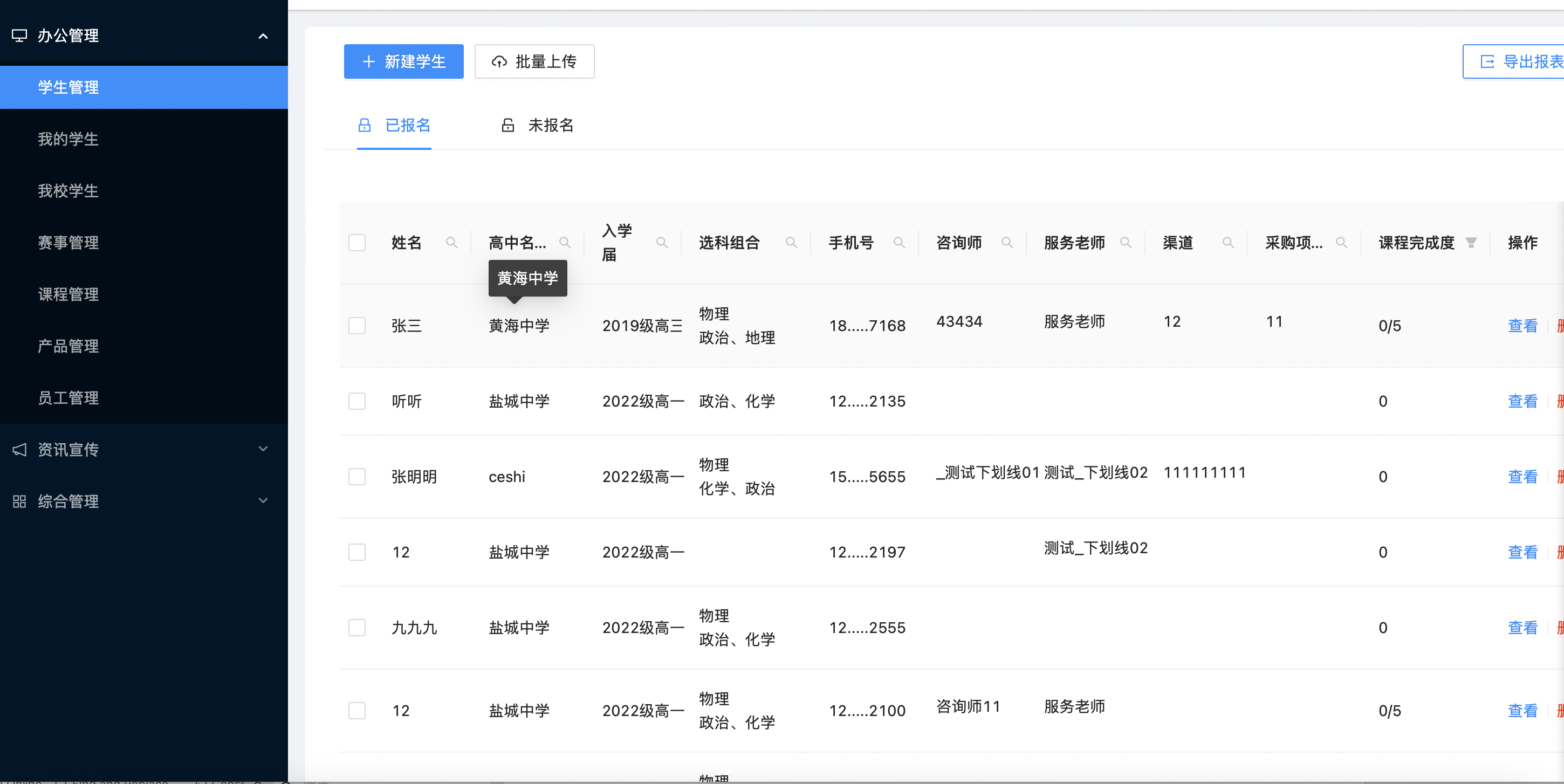Open search for 服务老师 column
The height and width of the screenshot is (784, 1564).
click(x=1126, y=243)
